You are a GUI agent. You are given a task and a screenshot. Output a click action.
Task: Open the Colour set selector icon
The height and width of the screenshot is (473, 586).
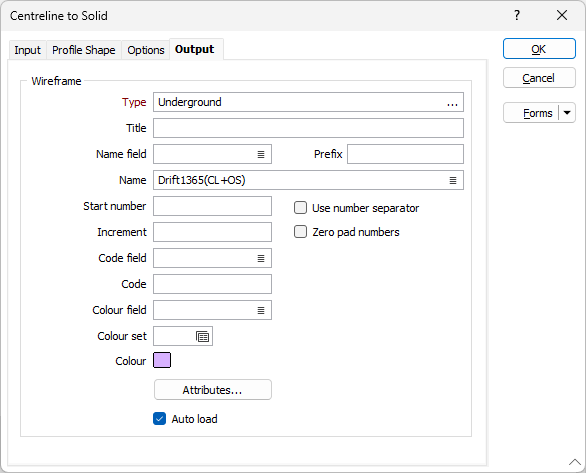[203, 336]
